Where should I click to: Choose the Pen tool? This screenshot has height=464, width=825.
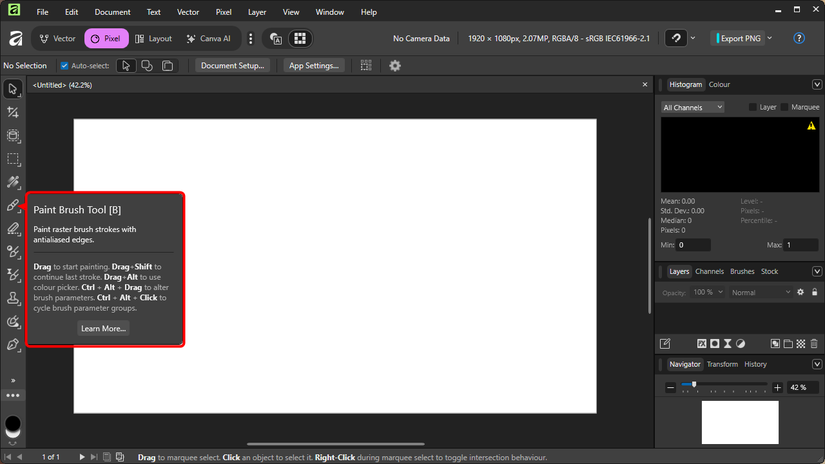pos(13,345)
